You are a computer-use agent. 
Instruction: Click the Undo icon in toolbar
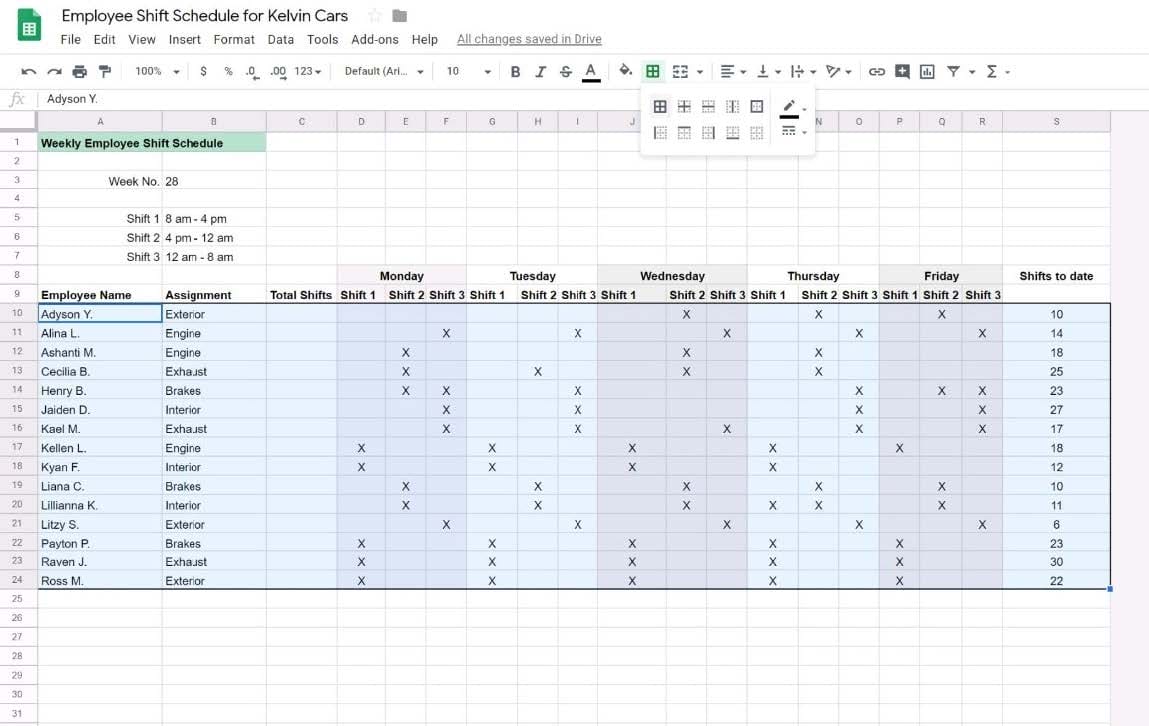coord(28,71)
